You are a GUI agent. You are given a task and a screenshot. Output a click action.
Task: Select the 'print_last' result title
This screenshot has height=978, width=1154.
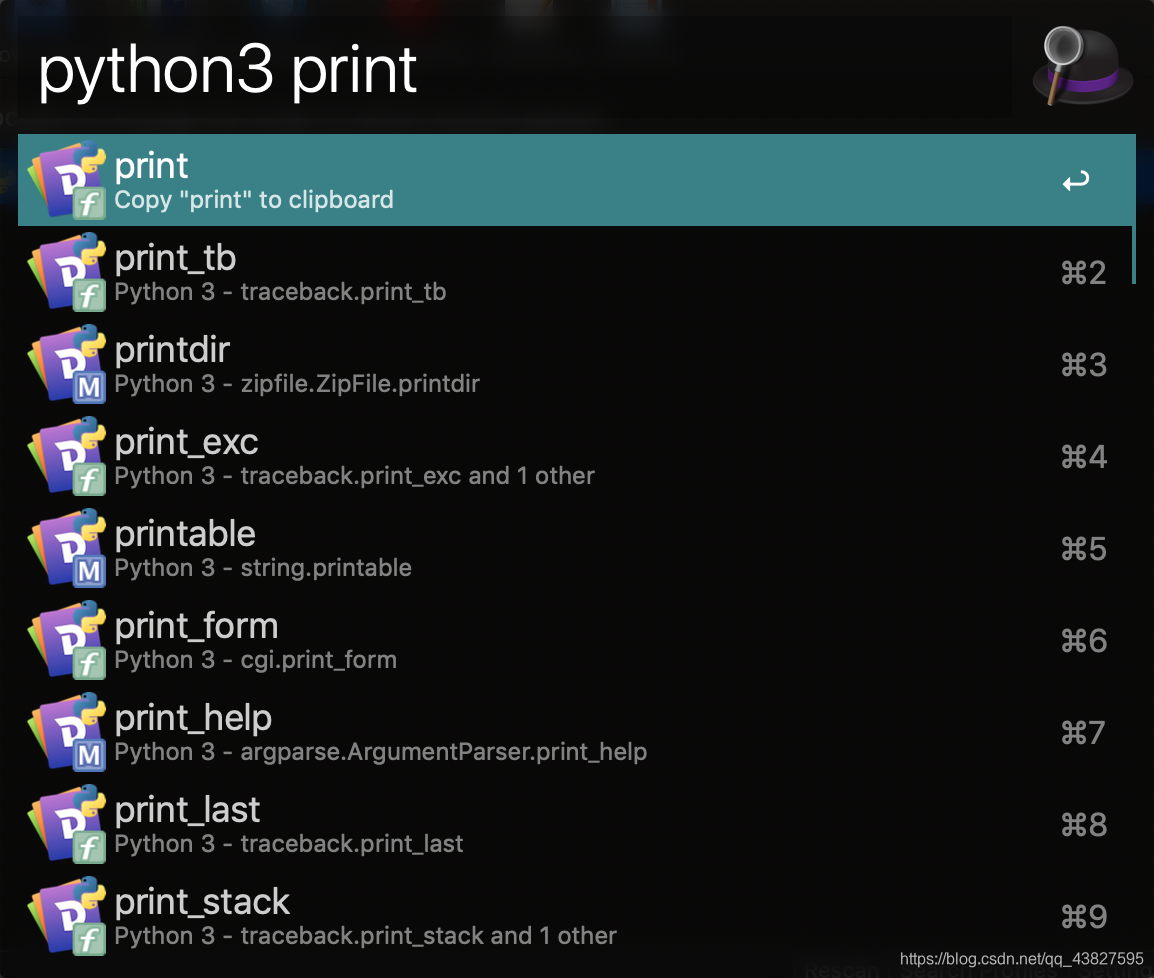pos(188,810)
